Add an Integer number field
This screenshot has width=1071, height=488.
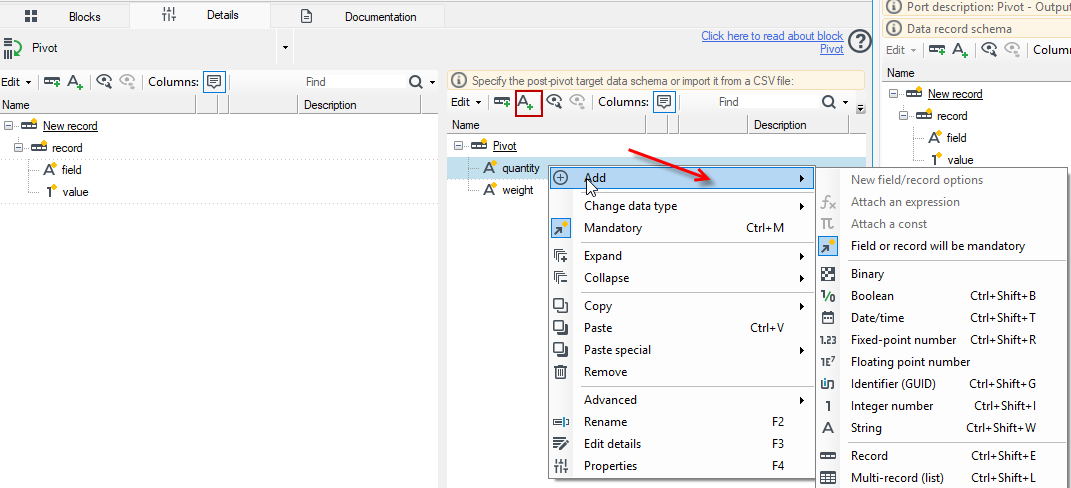coord(943,406)
